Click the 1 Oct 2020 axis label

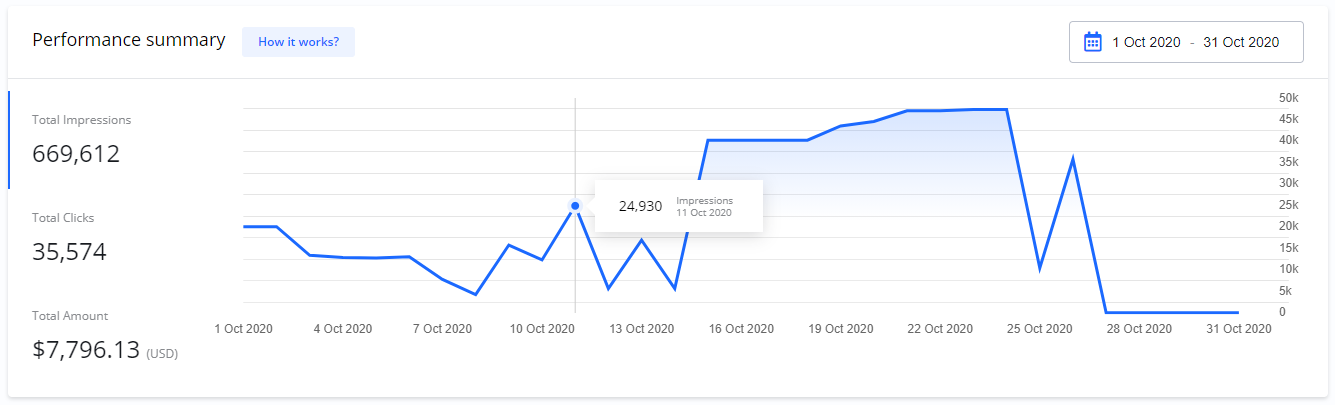(244, 329)
